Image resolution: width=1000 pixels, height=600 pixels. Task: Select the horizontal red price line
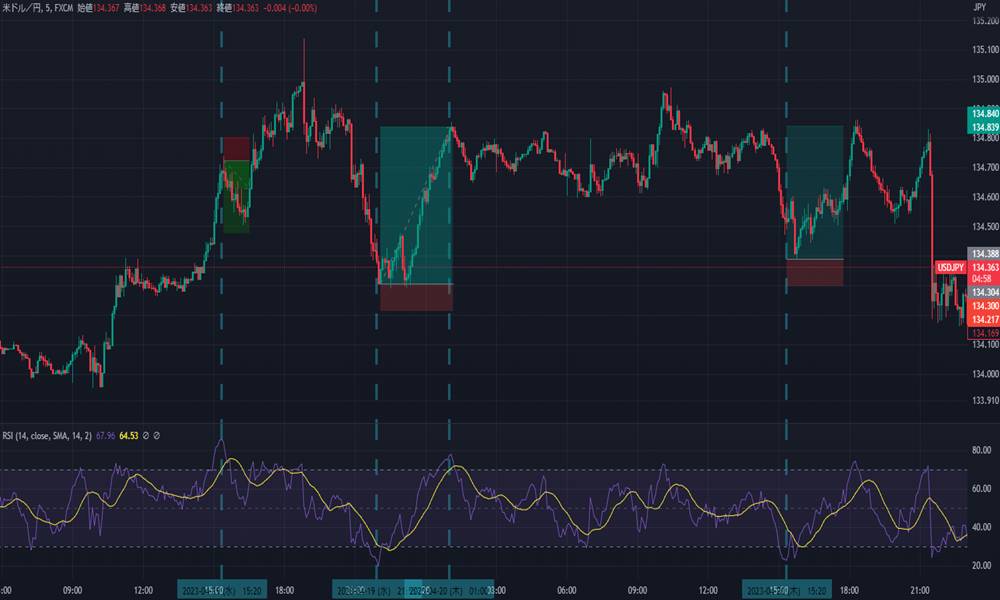point(600,268)
